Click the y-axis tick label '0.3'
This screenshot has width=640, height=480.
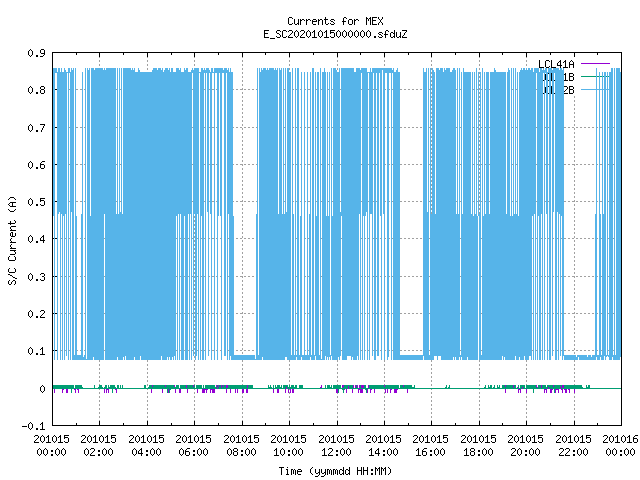36,277
